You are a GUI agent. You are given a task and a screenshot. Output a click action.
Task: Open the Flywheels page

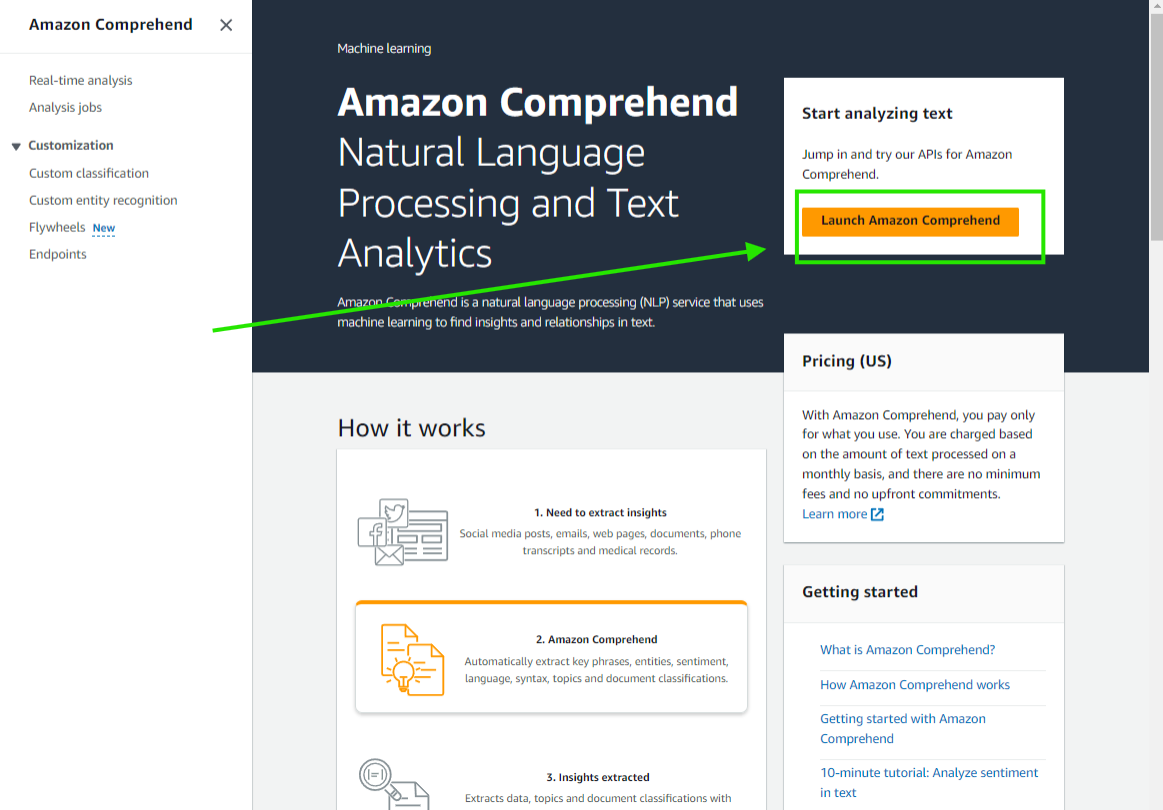tap(58, 227)
